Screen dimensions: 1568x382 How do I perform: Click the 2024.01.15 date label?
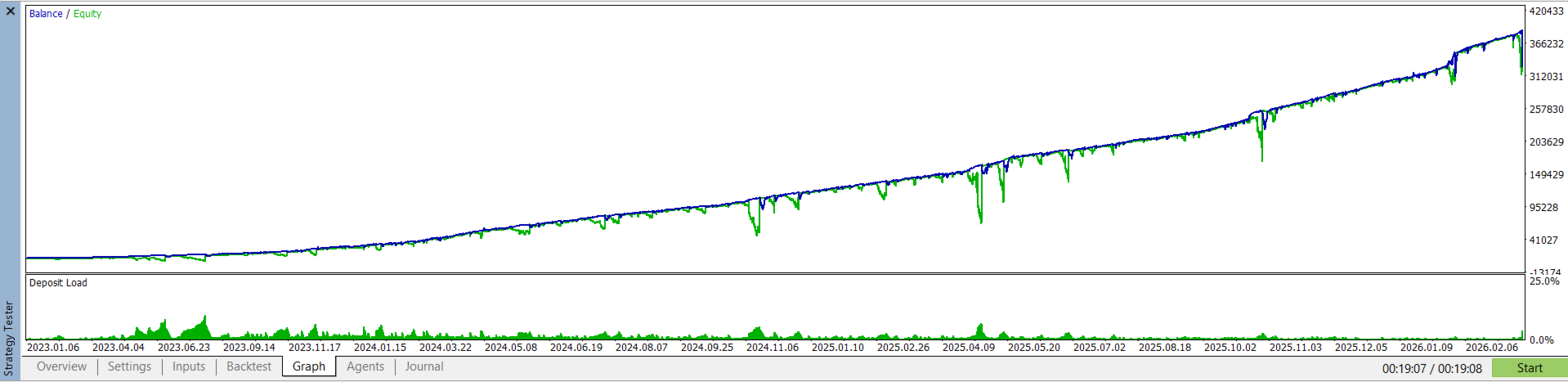tap(380, 348)
